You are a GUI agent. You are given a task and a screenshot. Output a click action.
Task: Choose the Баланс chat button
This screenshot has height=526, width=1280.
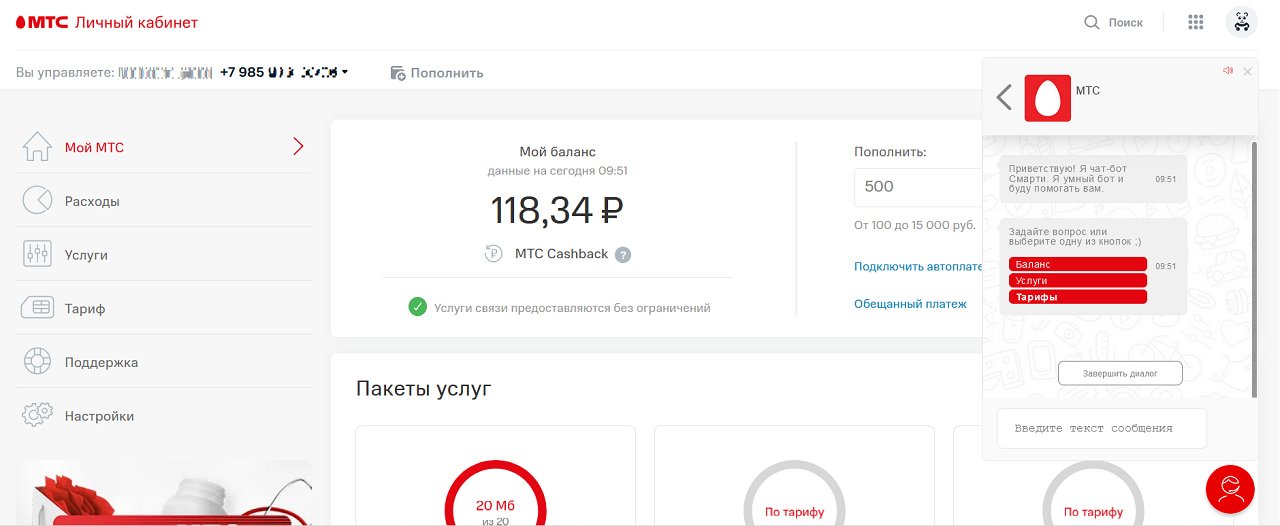[x=1078, y=264]
